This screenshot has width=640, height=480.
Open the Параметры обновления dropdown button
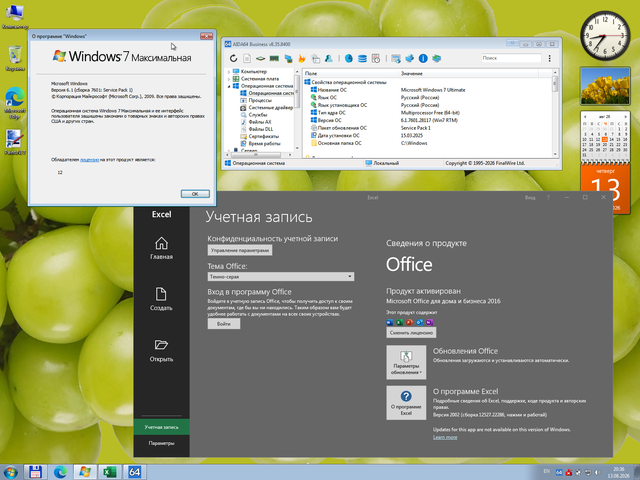coord(406,362)
